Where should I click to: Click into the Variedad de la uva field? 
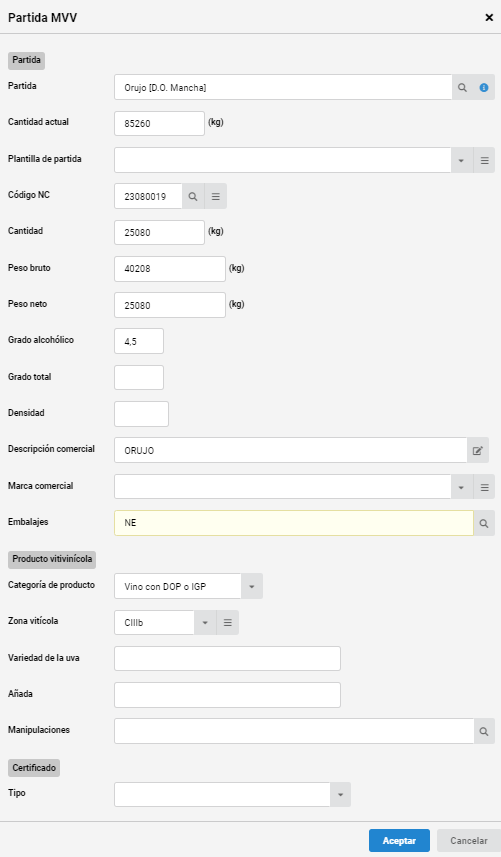227,659
